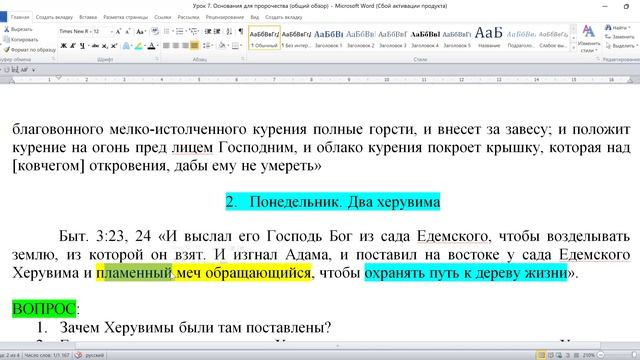Apply the Заголовок 1 style
Image resolution: width=640 pixels, height=360 pixels.
tap(329, 39)
